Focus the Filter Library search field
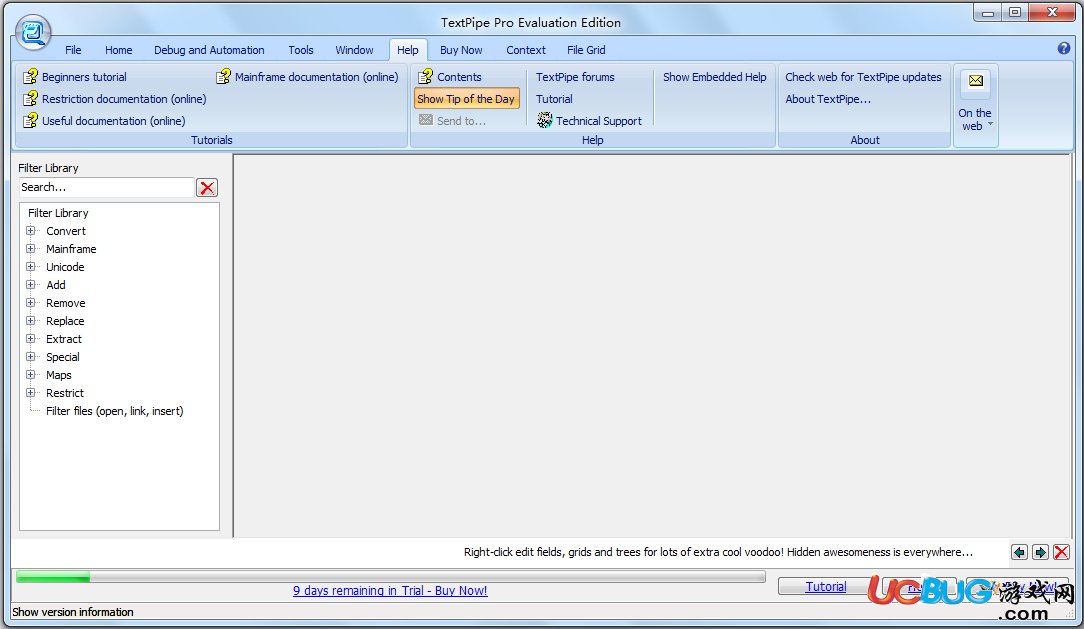The image size is (1084, 629). pyautogui.click(x=106, y=187)
